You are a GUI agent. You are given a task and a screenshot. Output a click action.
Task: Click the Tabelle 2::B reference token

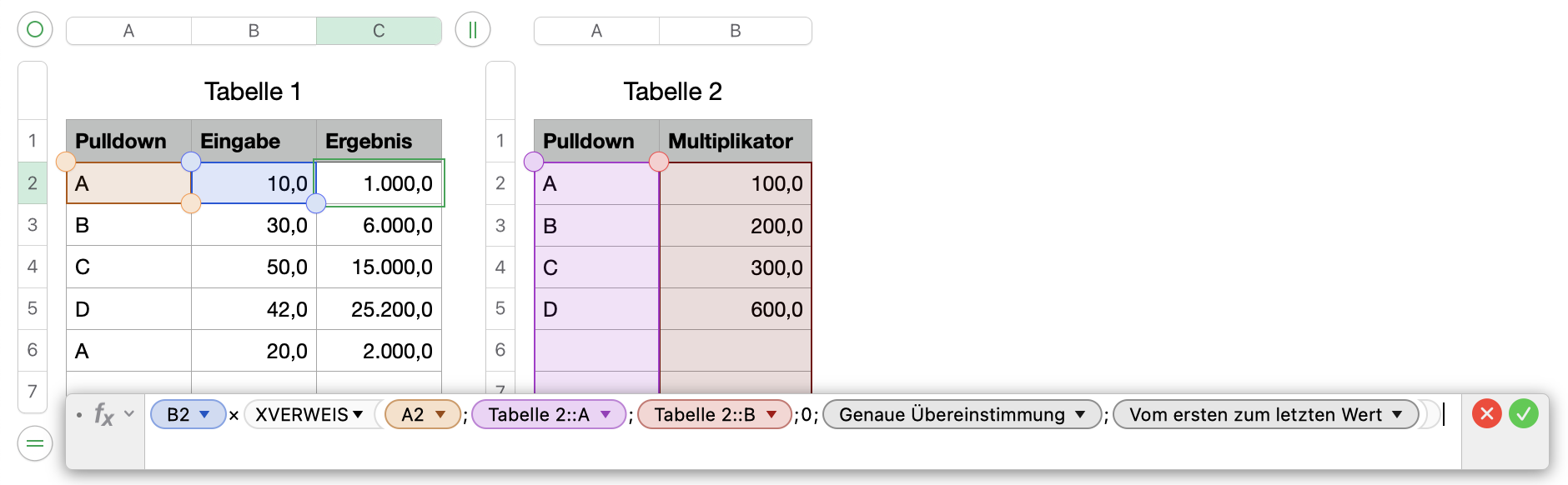[705, 414]
